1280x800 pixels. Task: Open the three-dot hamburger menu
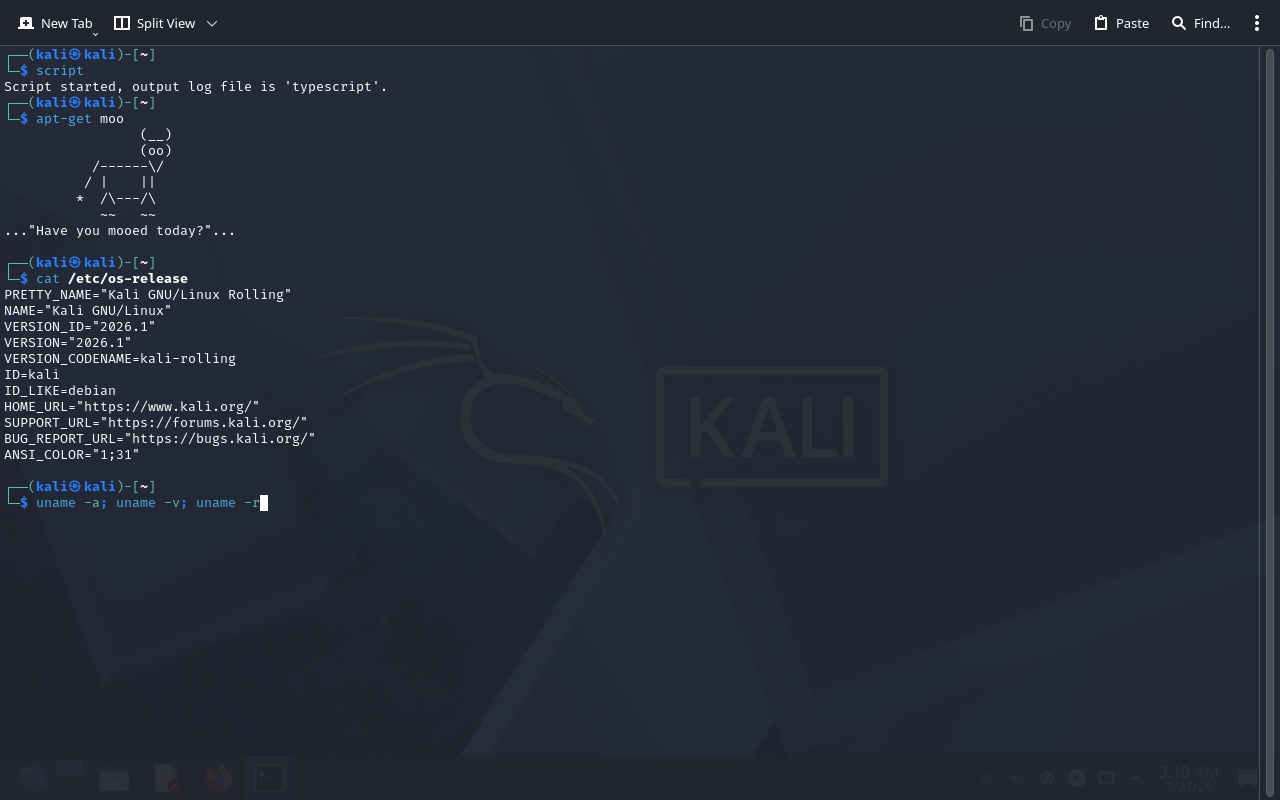(1257, 23)
